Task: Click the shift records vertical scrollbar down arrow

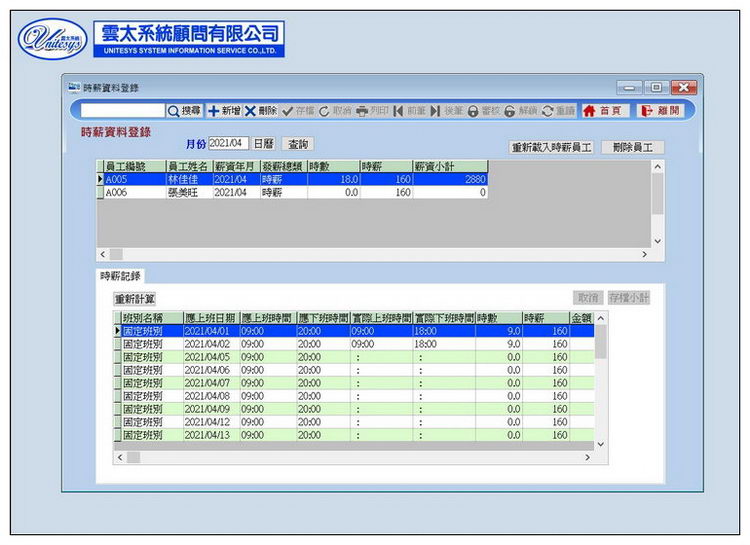Action: [601, 443]
